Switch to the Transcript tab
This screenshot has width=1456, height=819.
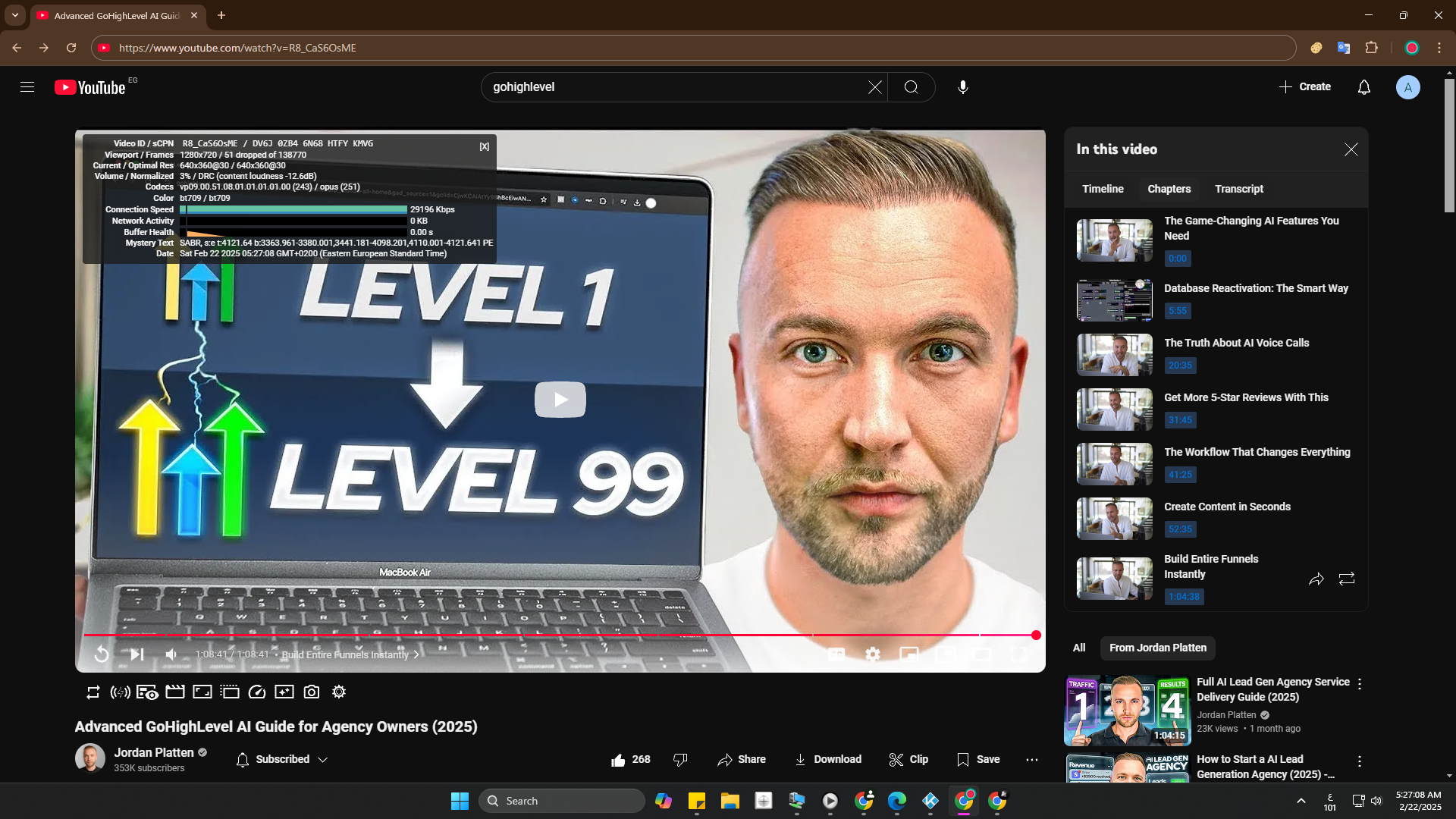point(1238,189)
